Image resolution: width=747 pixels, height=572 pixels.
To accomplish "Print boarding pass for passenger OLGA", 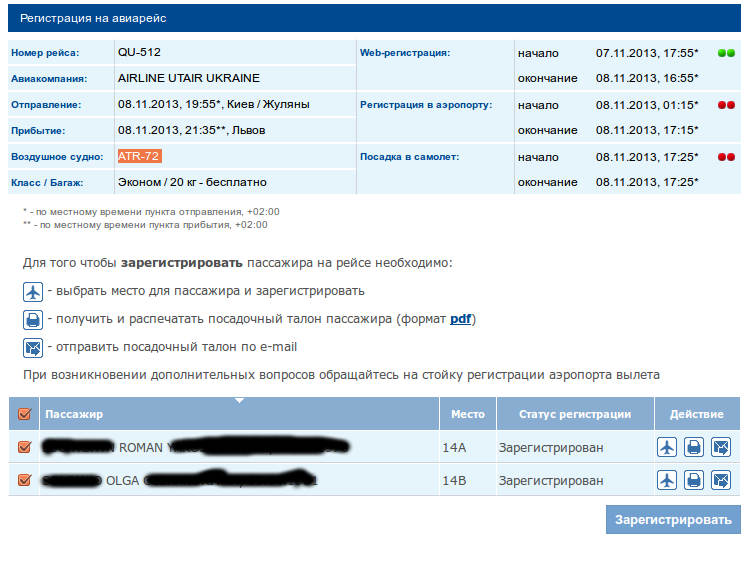I will 693,481.
